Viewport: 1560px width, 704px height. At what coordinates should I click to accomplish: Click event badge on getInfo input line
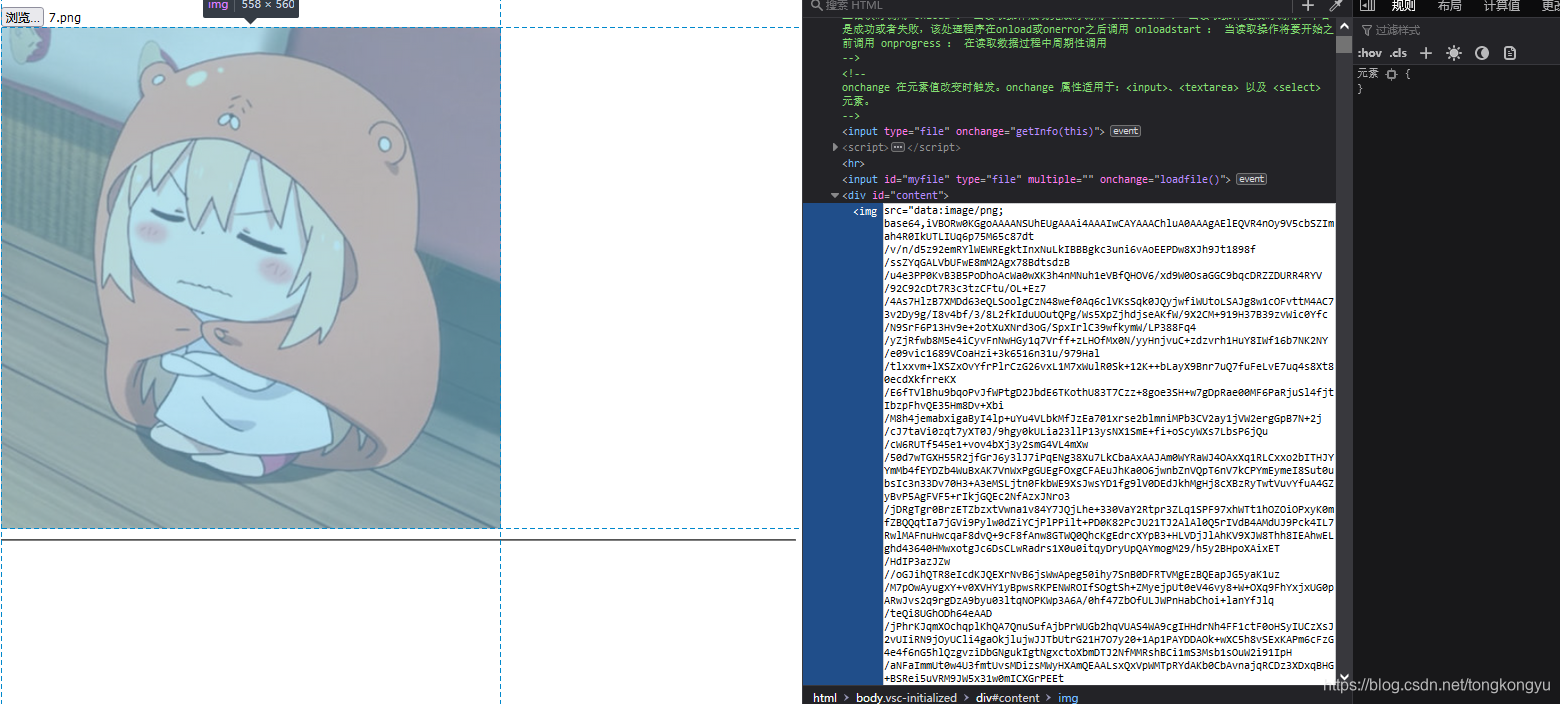(x=1125, y=131)
